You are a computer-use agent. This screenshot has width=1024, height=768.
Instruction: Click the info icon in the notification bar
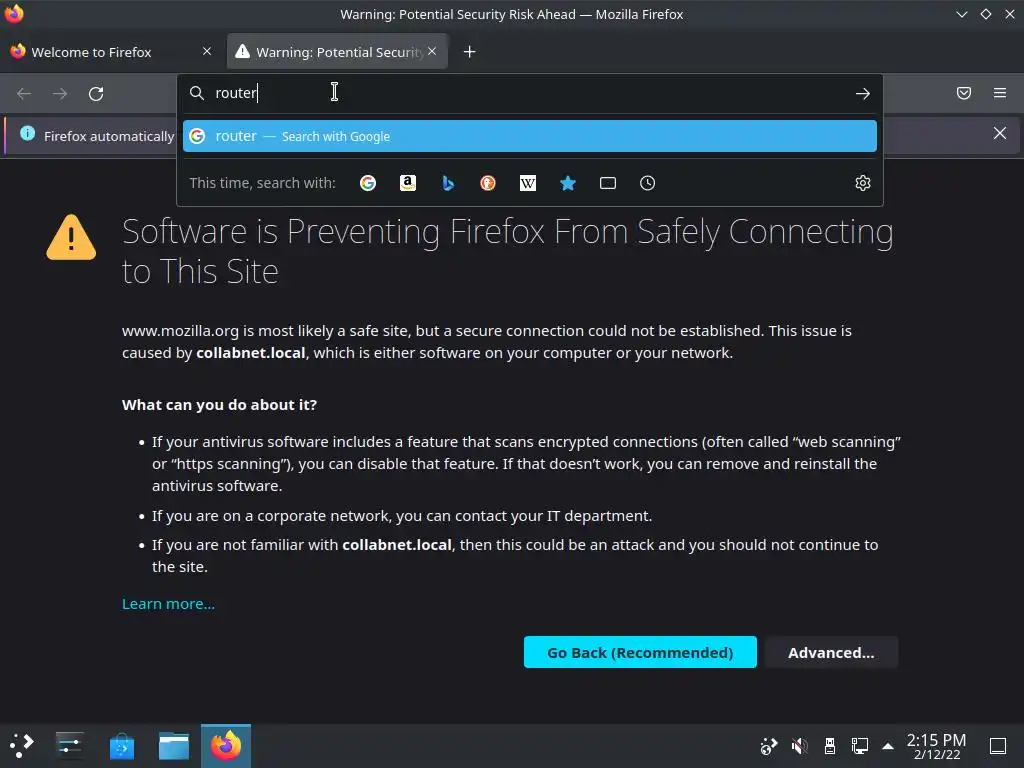pos(27,133)
